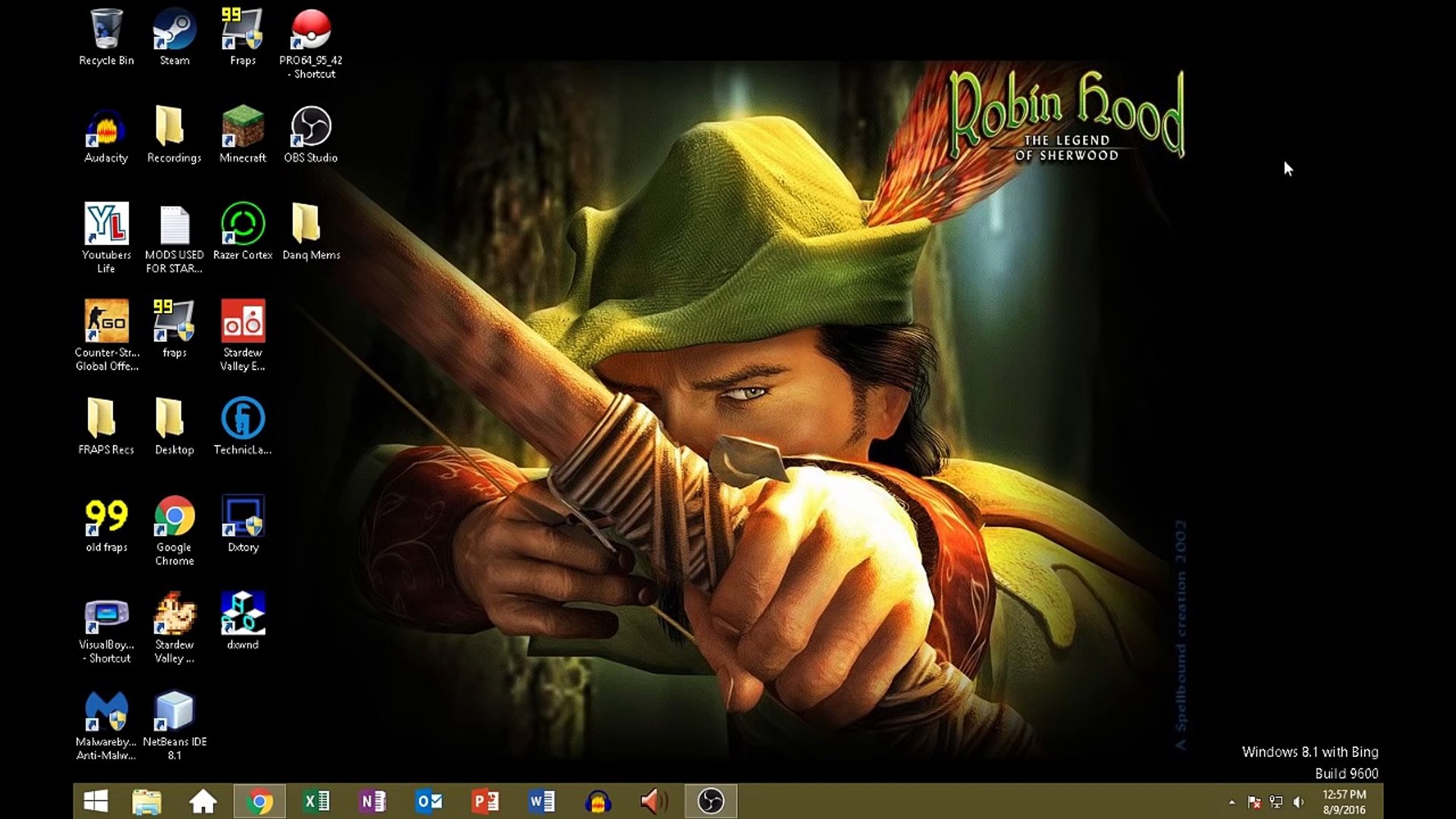Launch Counter-Strike Global Offensive
This screenshot has width=1456, height=819.
pos(106,322)
